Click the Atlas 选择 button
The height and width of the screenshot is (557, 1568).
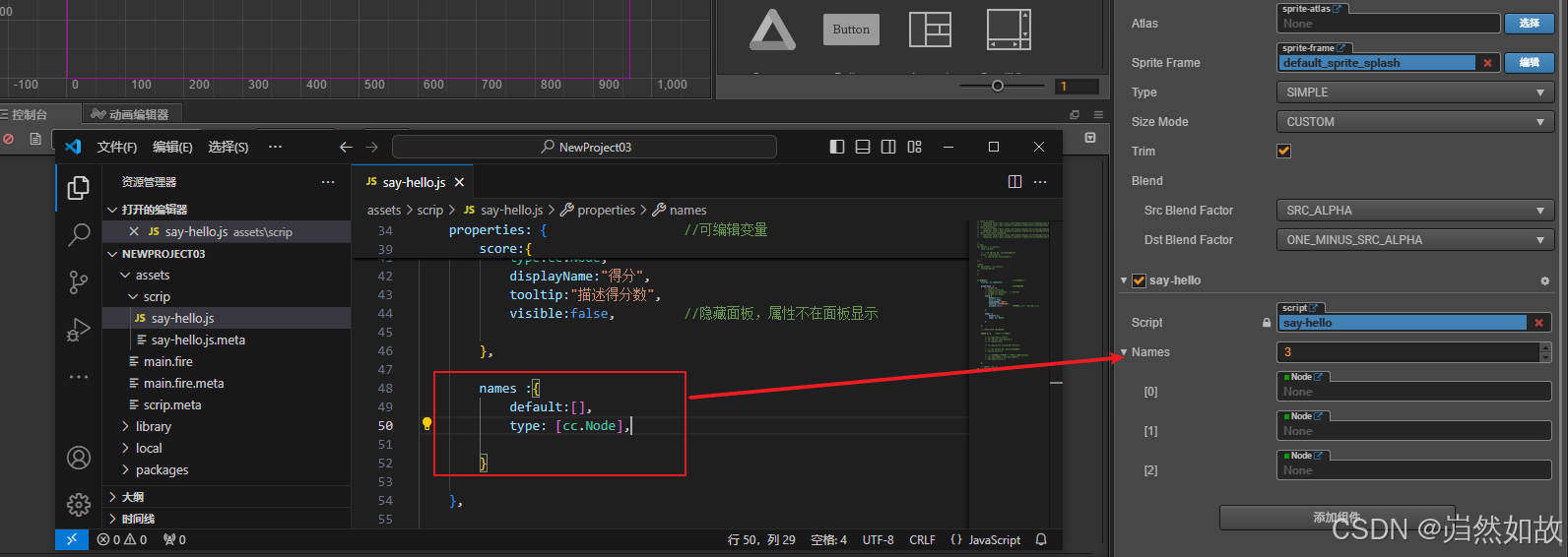(x=1530, y=24)
